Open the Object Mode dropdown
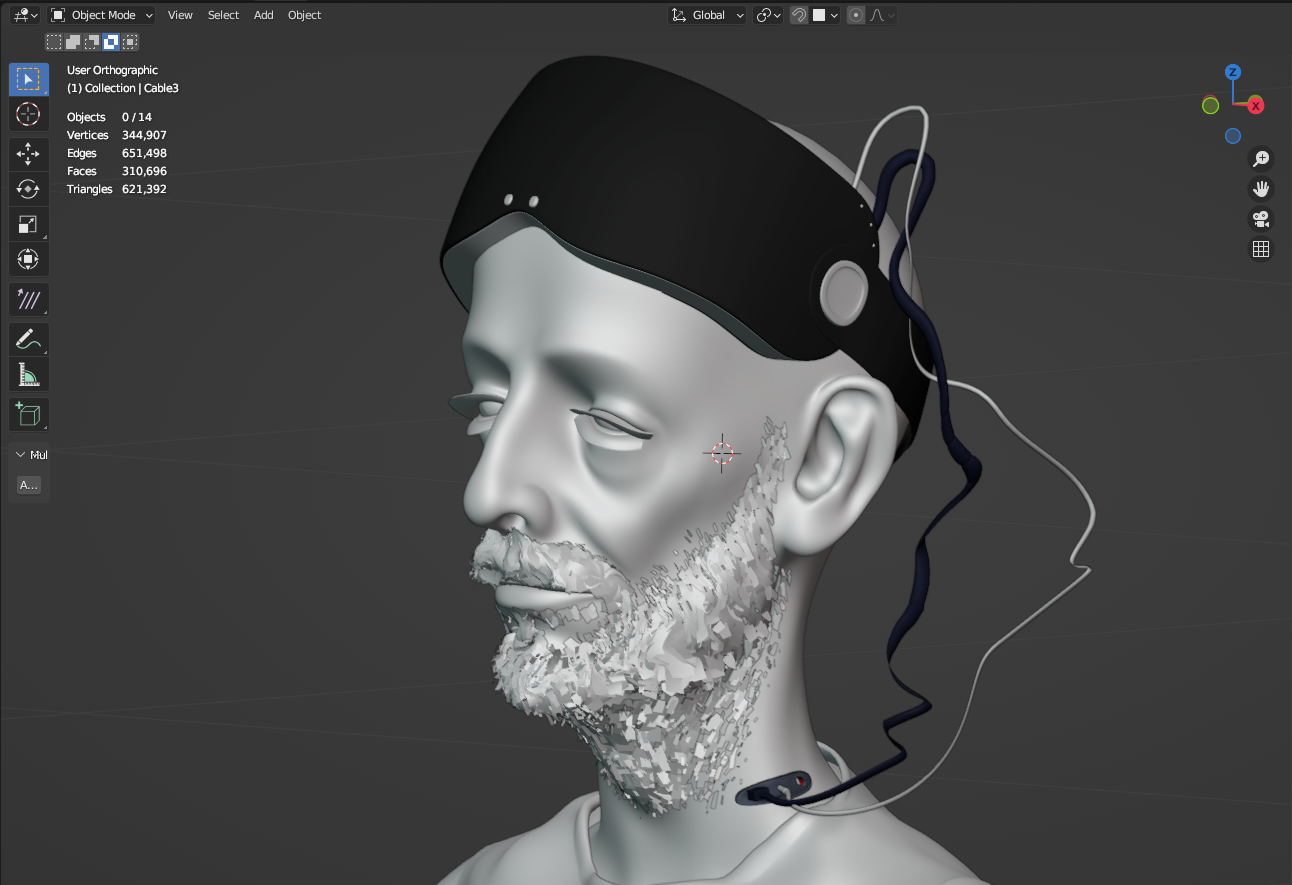Viewport: 1292px width, 885px height. (102, 15)
